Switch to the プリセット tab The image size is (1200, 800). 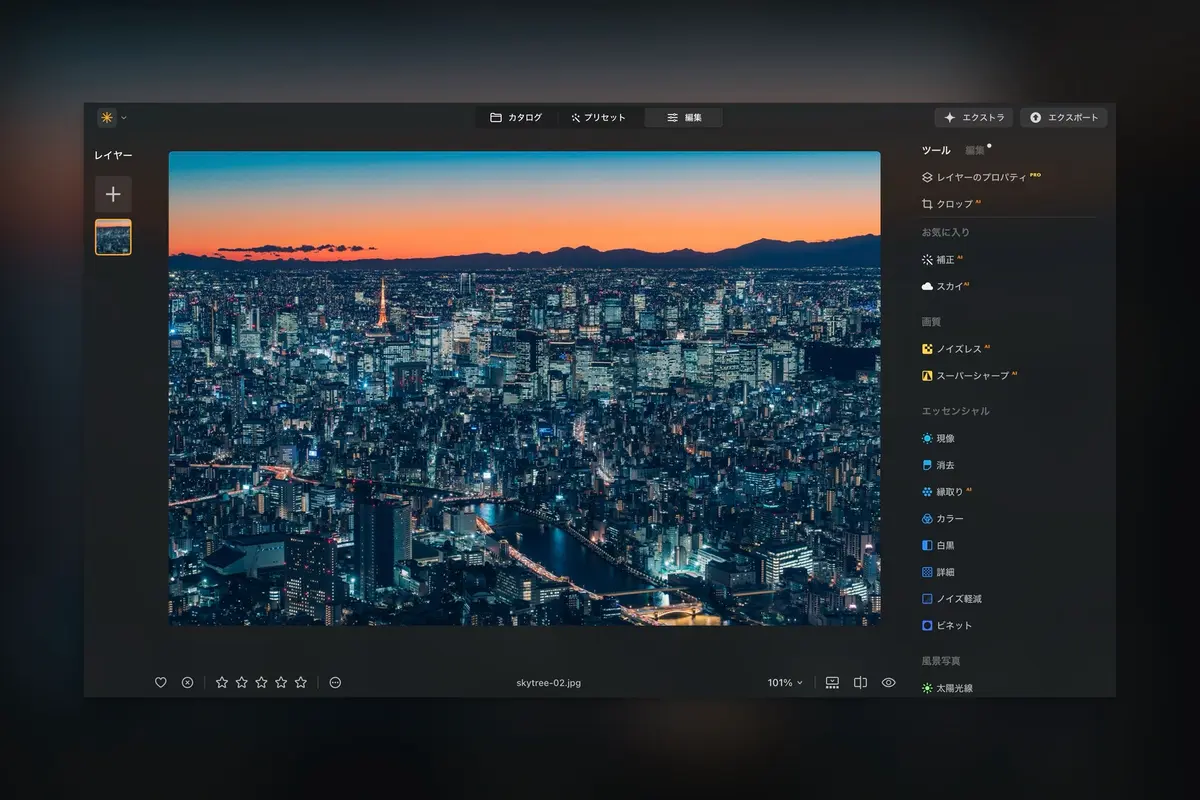click(598, 118)
